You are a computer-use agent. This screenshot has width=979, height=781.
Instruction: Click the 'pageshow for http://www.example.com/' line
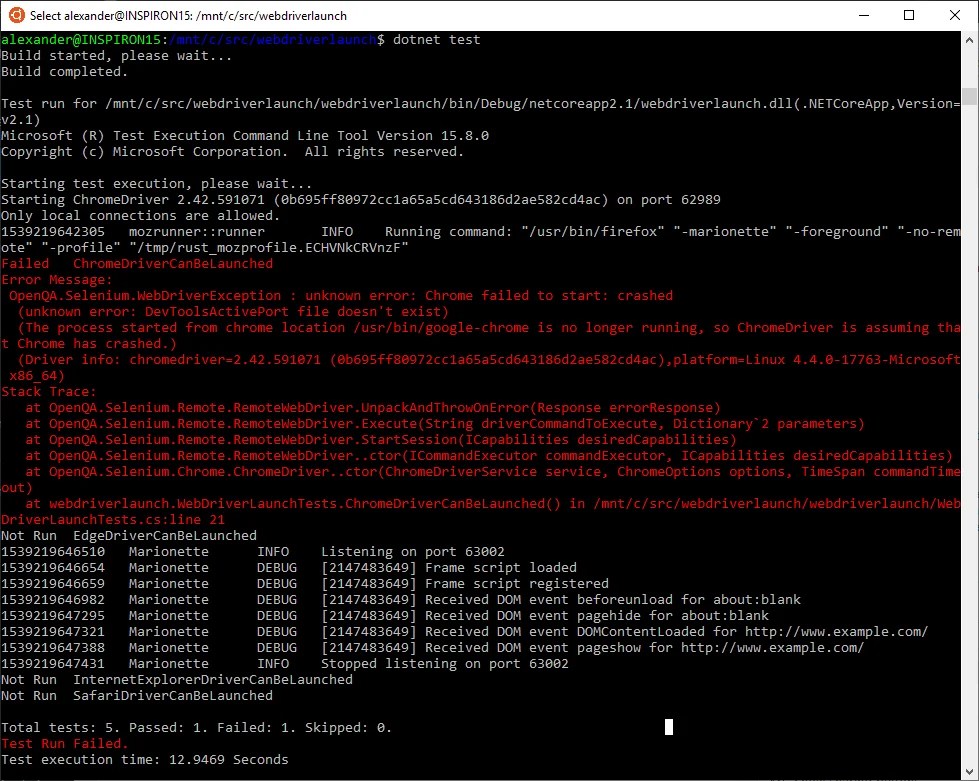433,647
